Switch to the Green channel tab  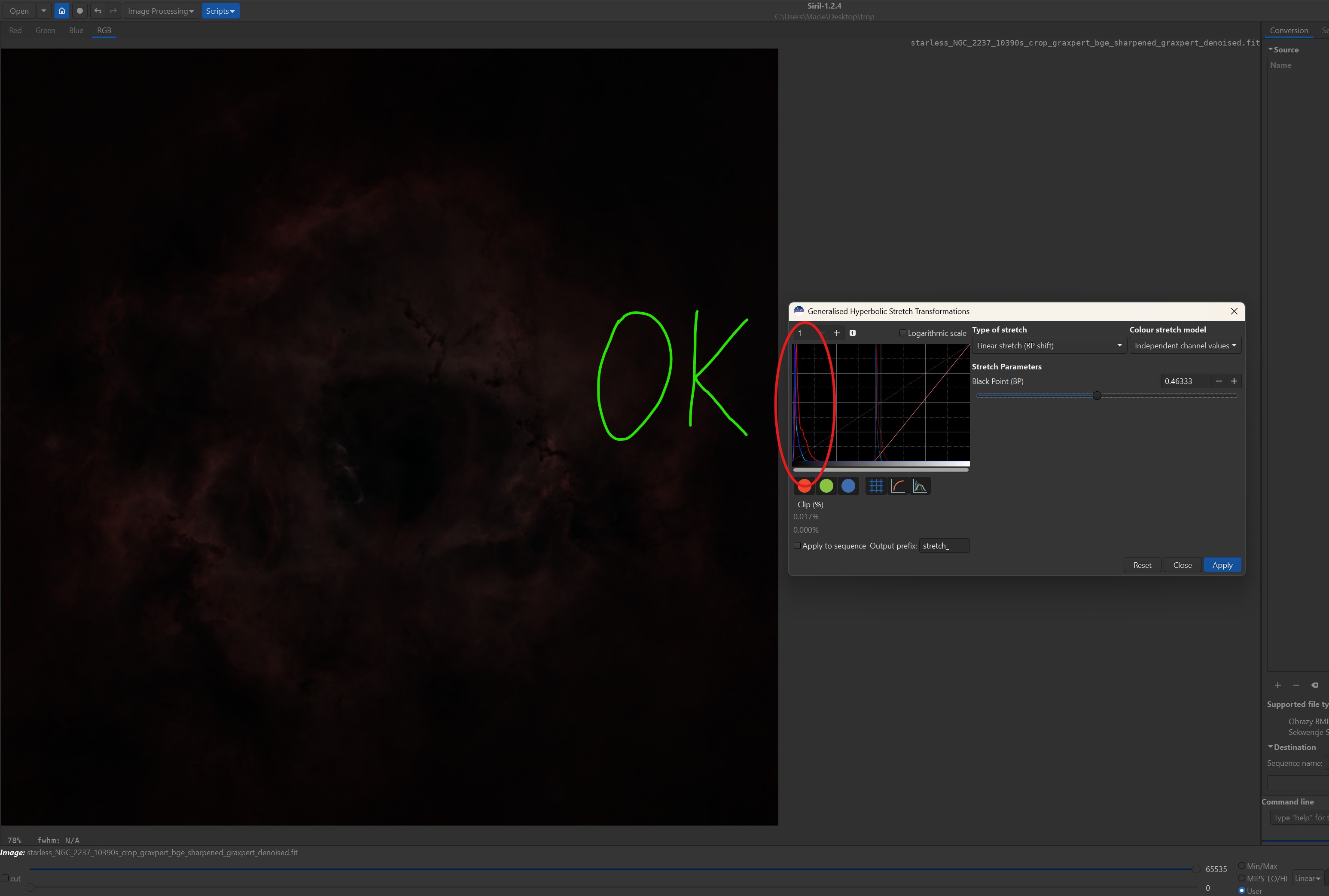coord(45,30)
